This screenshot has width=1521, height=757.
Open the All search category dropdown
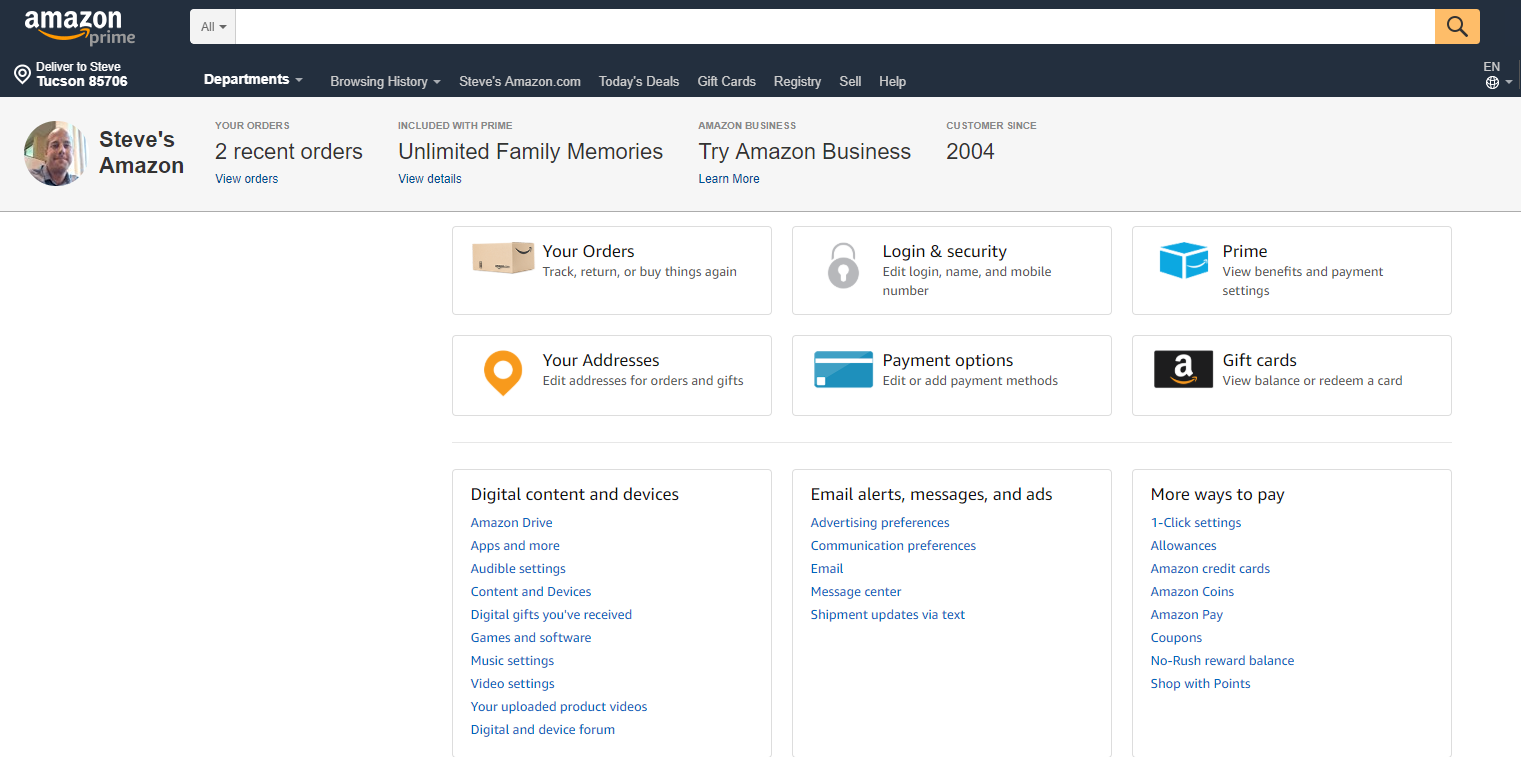coord(213,27)
